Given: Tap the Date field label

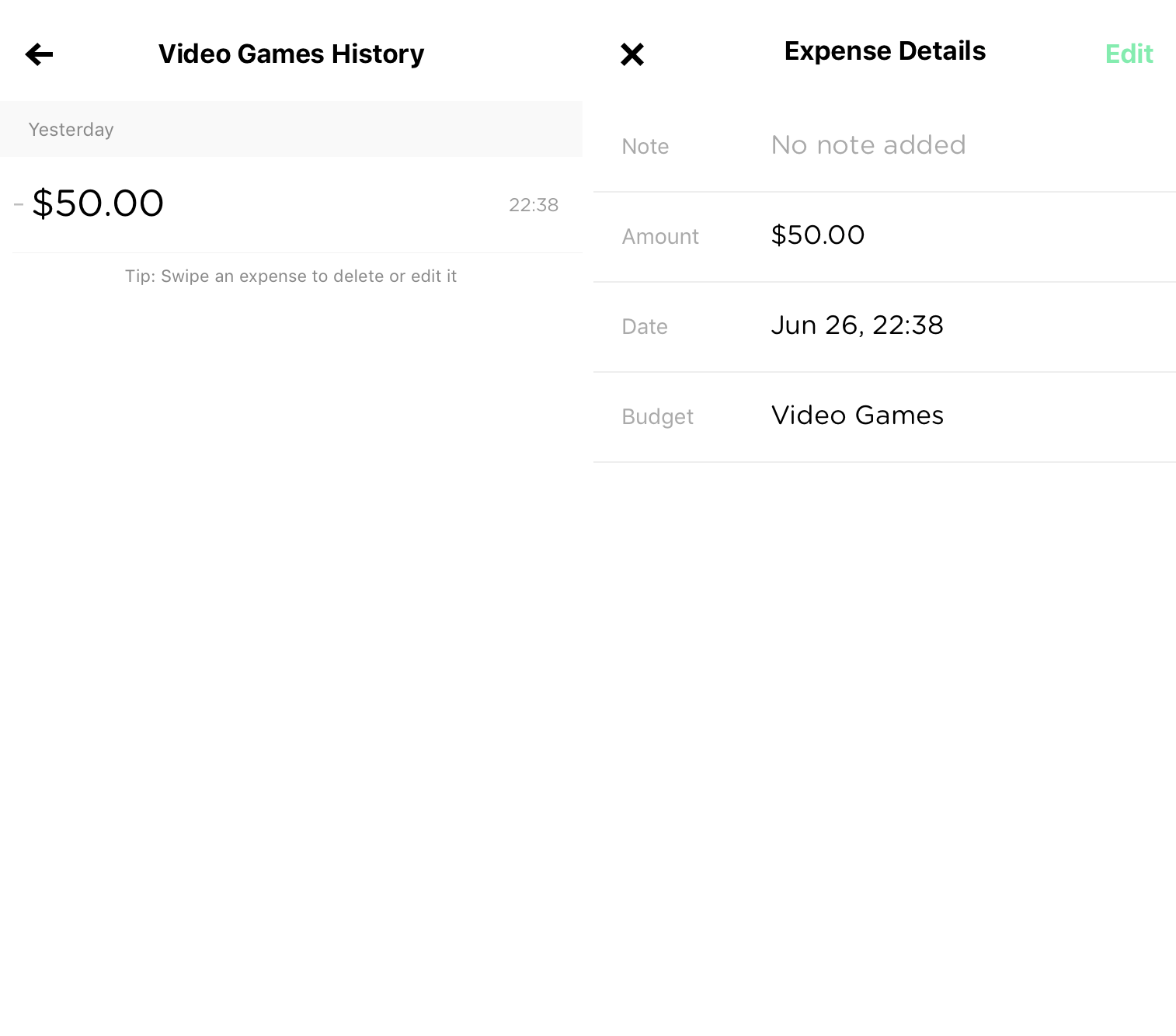Looking at the screenshot, I should (x=645, y=327).
